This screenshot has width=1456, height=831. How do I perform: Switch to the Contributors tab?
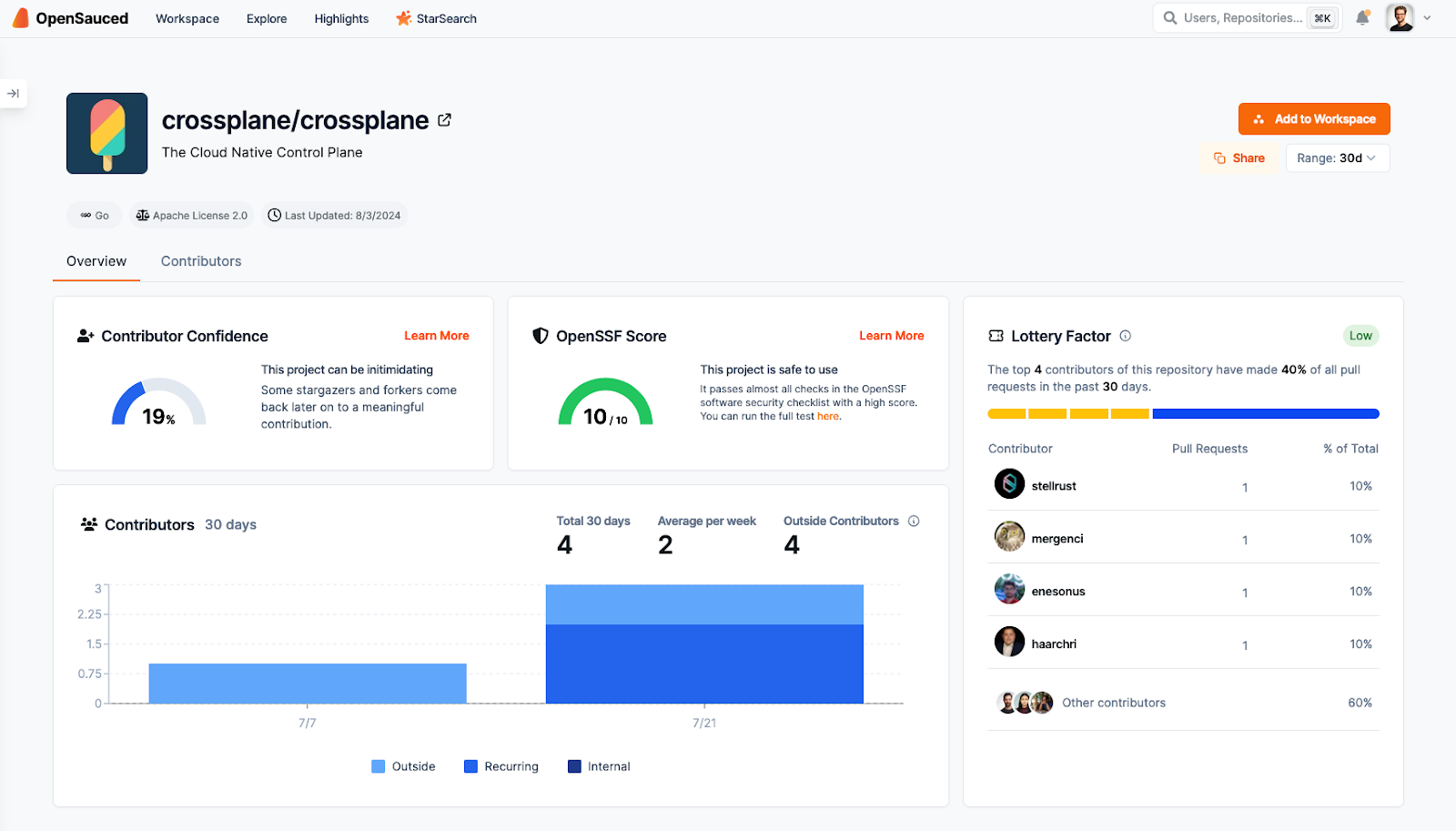pos(200,261)
